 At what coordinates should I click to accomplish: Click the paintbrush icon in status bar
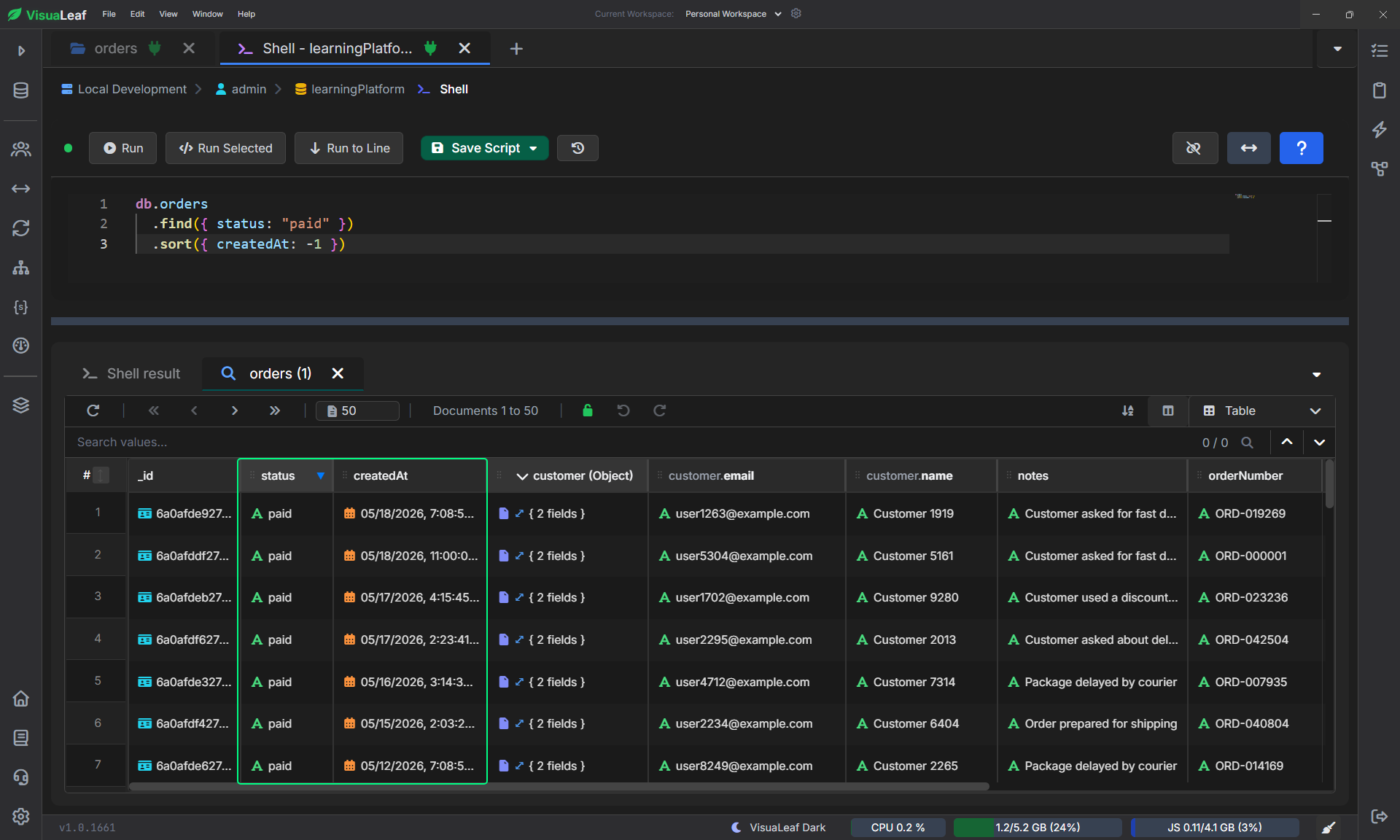click(1329, 828)
